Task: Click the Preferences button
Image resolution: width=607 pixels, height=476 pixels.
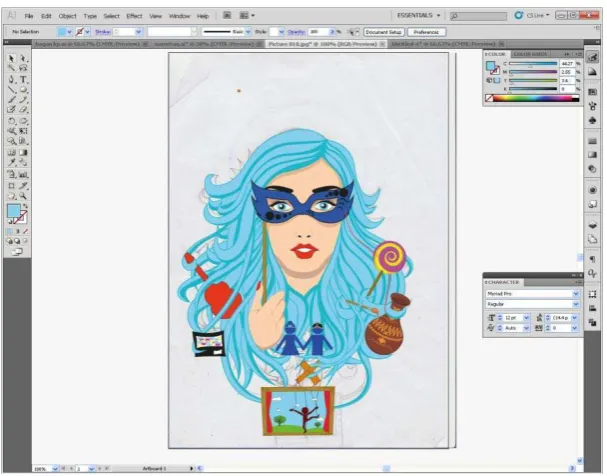Action: (x=426, y=32)
